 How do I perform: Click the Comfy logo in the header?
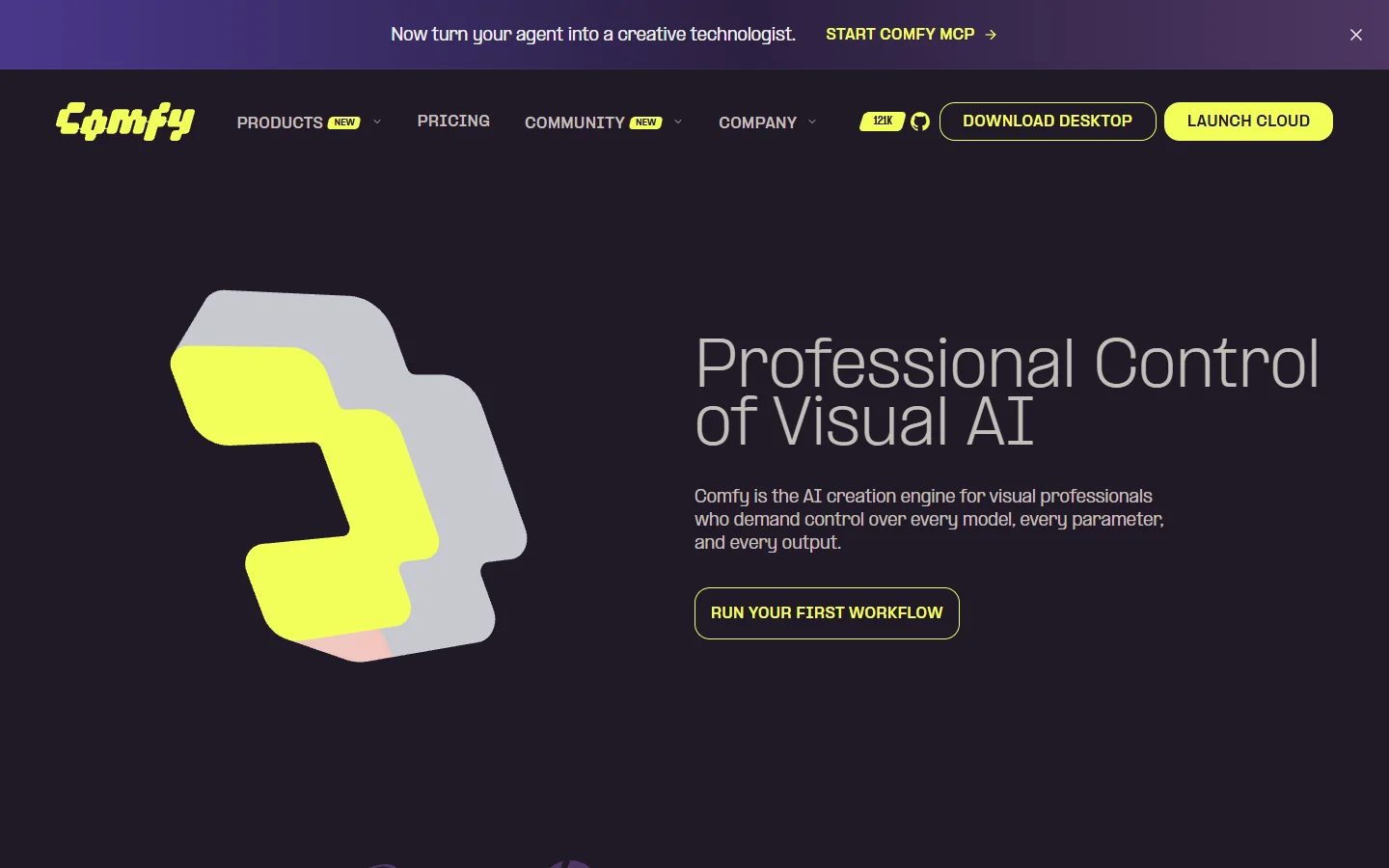125,122
